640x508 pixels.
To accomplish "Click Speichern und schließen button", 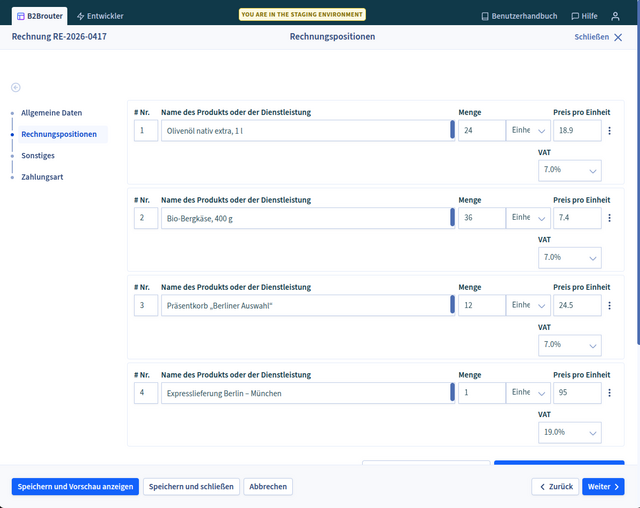I will 191,486.
